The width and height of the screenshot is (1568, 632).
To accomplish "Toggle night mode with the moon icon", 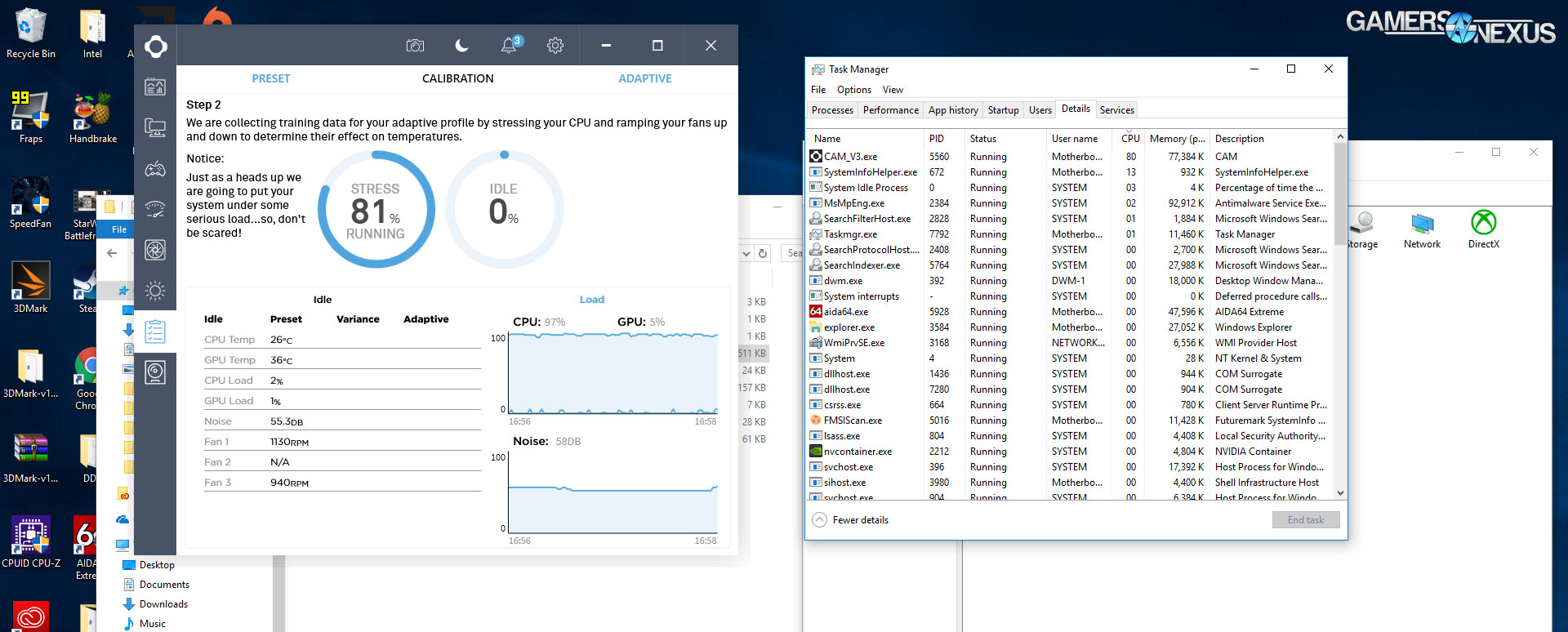I will 461,46.
